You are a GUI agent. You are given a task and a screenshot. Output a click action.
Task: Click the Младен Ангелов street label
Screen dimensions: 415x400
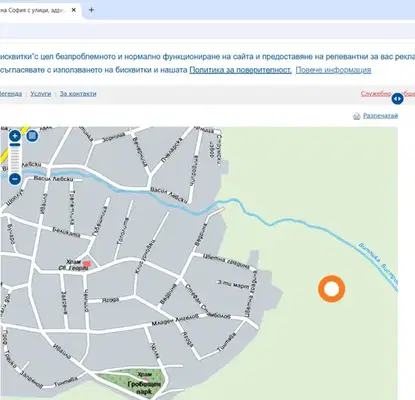(x=175, y=319)
